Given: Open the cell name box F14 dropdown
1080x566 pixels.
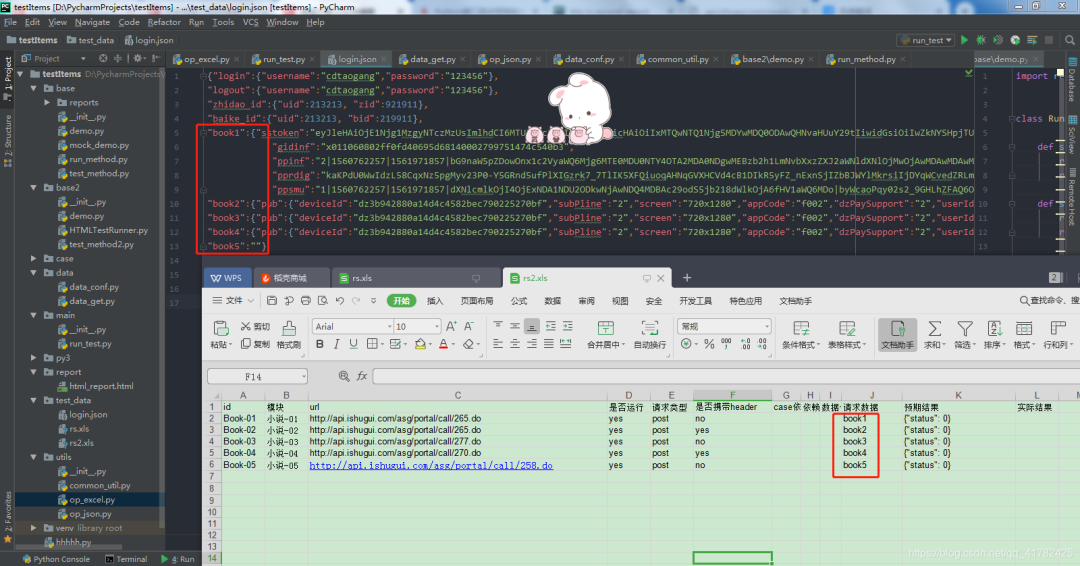Looking at the screenshot, I should (303, 376).
